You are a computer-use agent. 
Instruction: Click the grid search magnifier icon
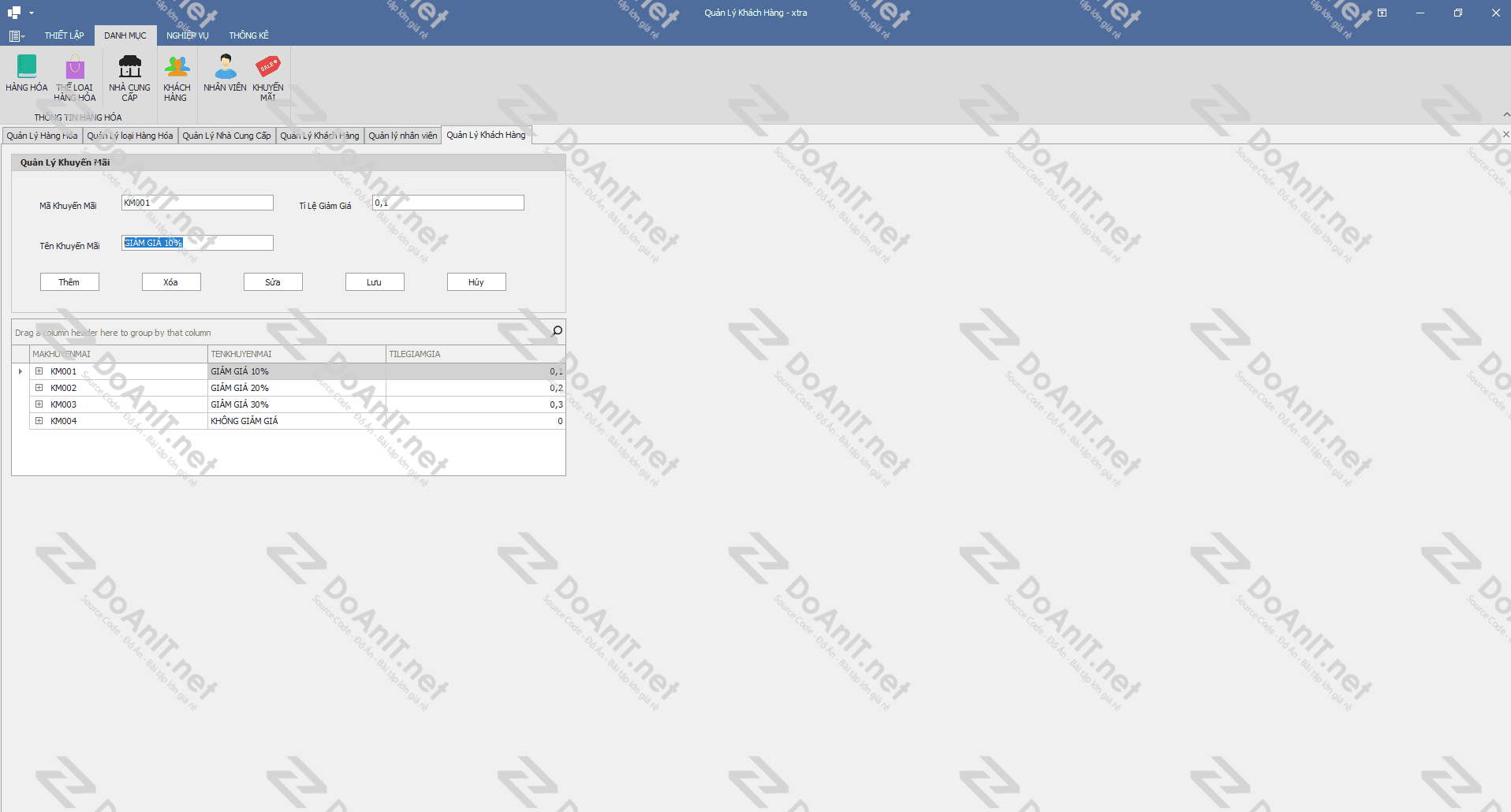(557, 331)
